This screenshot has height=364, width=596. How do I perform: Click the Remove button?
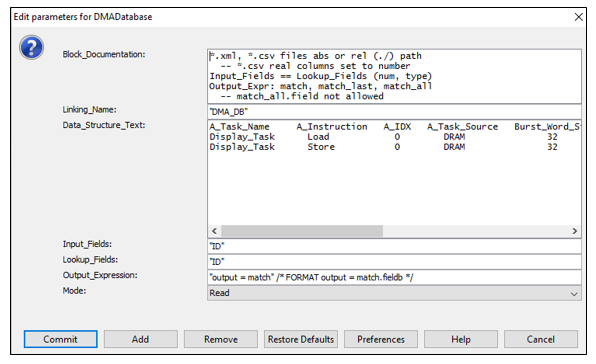click(x=221, y=339)
